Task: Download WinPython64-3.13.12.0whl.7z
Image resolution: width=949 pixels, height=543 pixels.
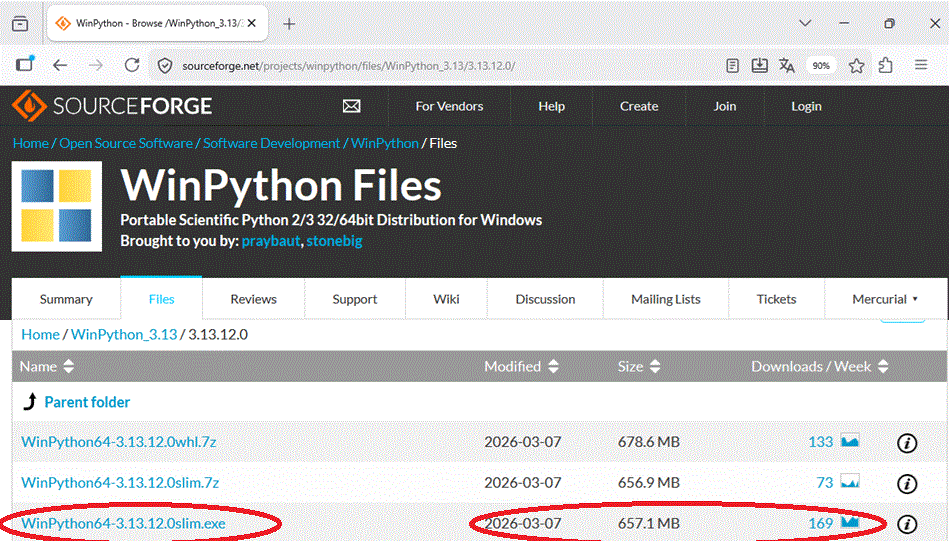Action: pyautogui.click(x=119, y=442)
